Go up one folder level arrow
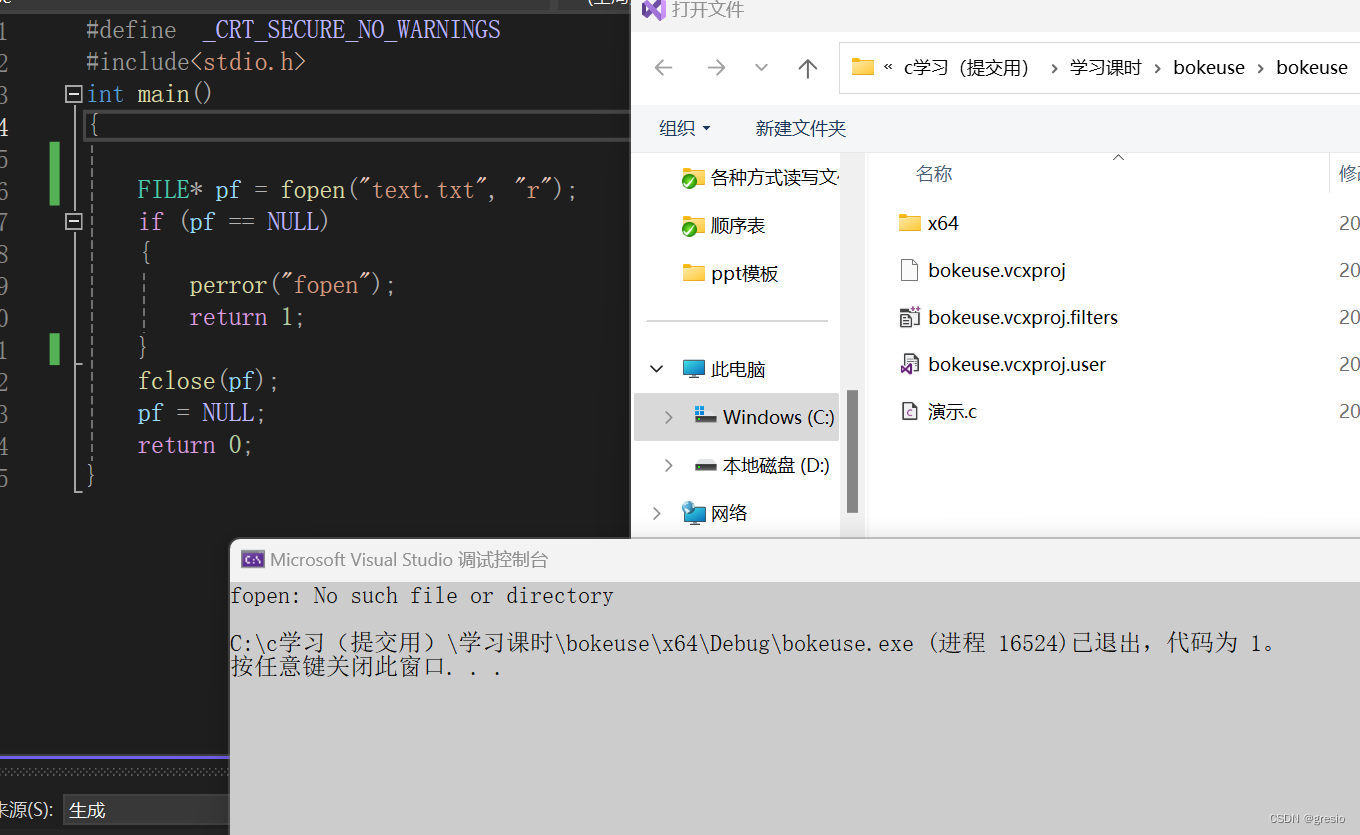Screen dimensions: 1360x835 [x=808, y=67]
